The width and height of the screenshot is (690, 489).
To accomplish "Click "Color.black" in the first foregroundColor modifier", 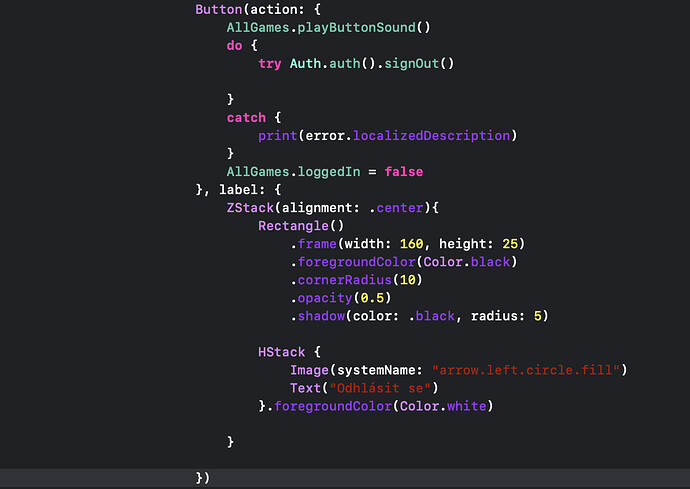I will point(466,262).
